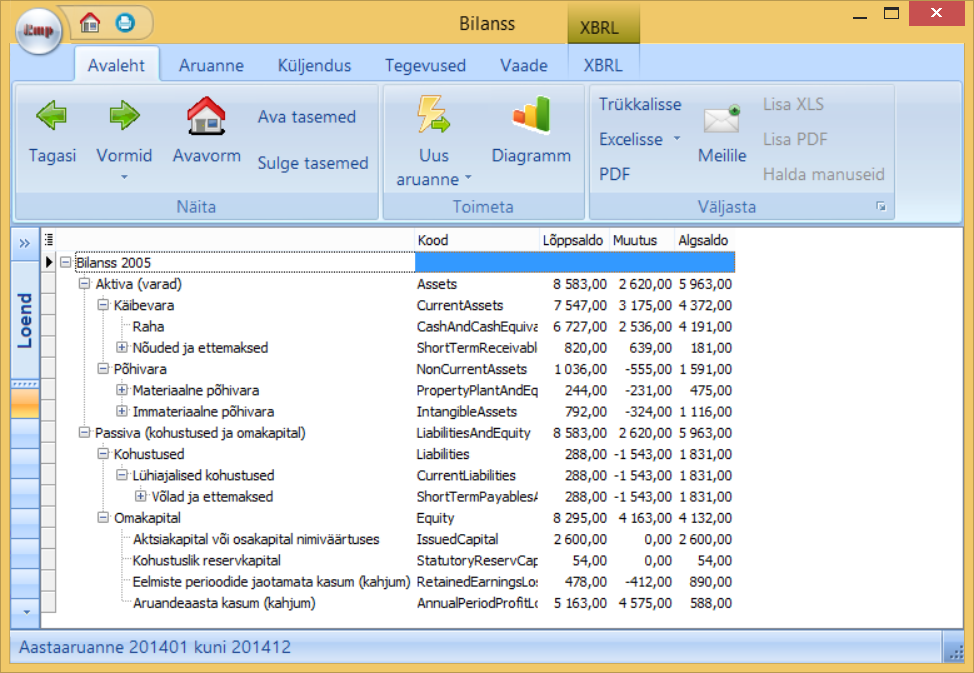Click the Lõppsaldo column header
The height and width of the screenshot is (673, 974).
pyautogui.click(x=573, y=241)
